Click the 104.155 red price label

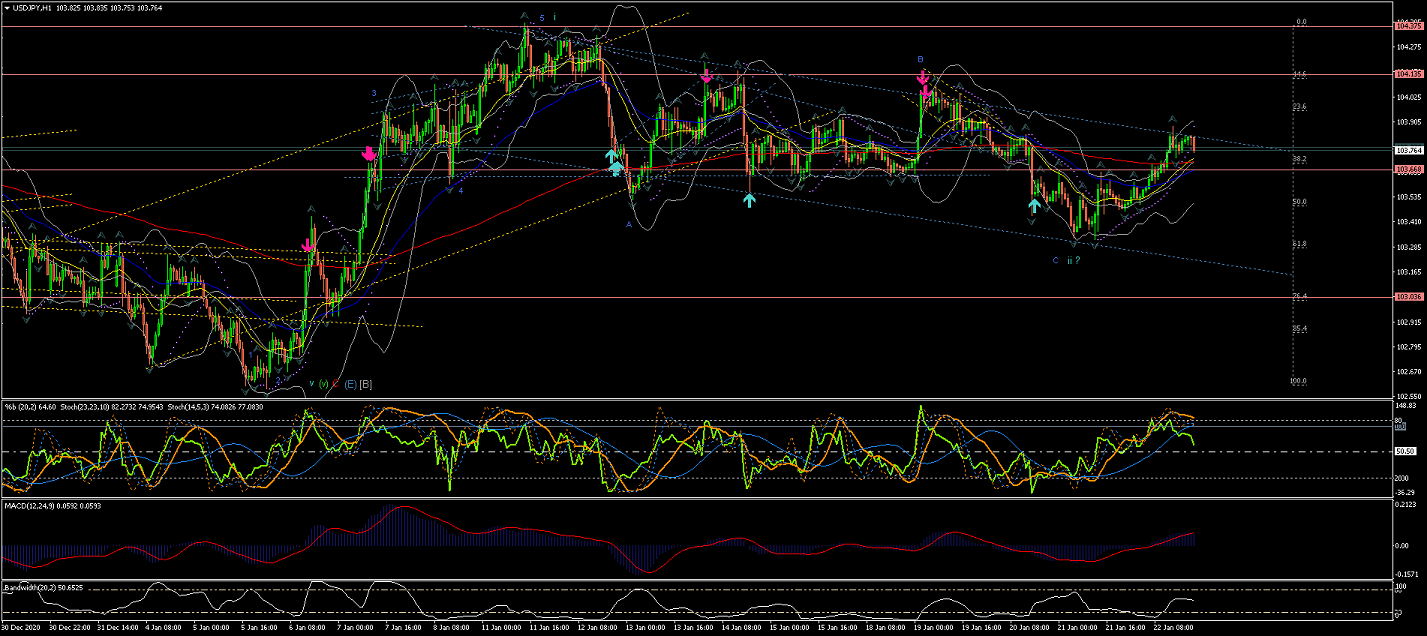[x=1409, y=74]
